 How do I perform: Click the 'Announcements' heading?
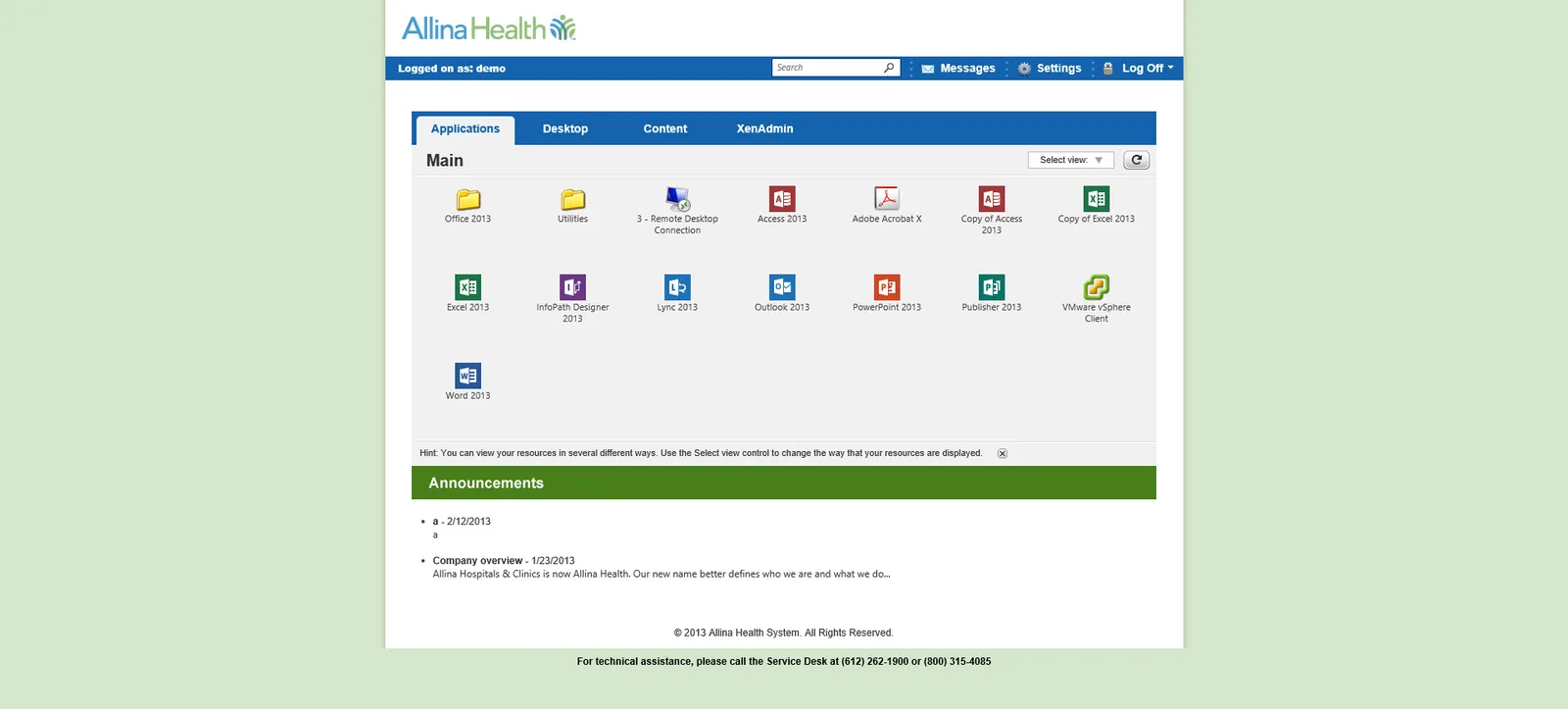486,483
